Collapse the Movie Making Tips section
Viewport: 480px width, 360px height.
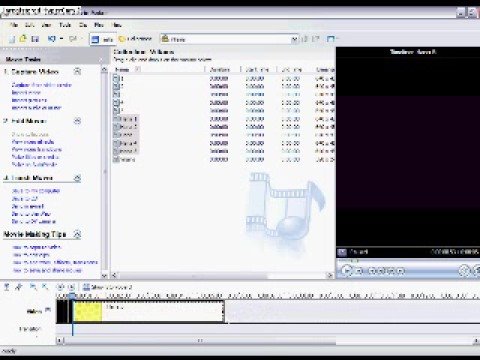tap(77, 234)
